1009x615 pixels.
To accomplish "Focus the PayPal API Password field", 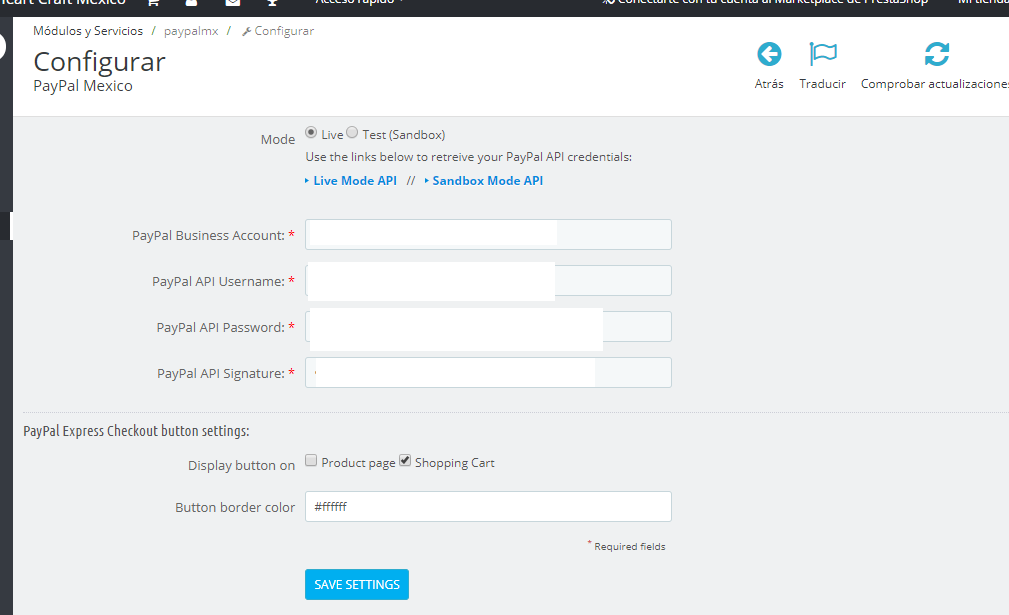I will click(x=488, y=327).
